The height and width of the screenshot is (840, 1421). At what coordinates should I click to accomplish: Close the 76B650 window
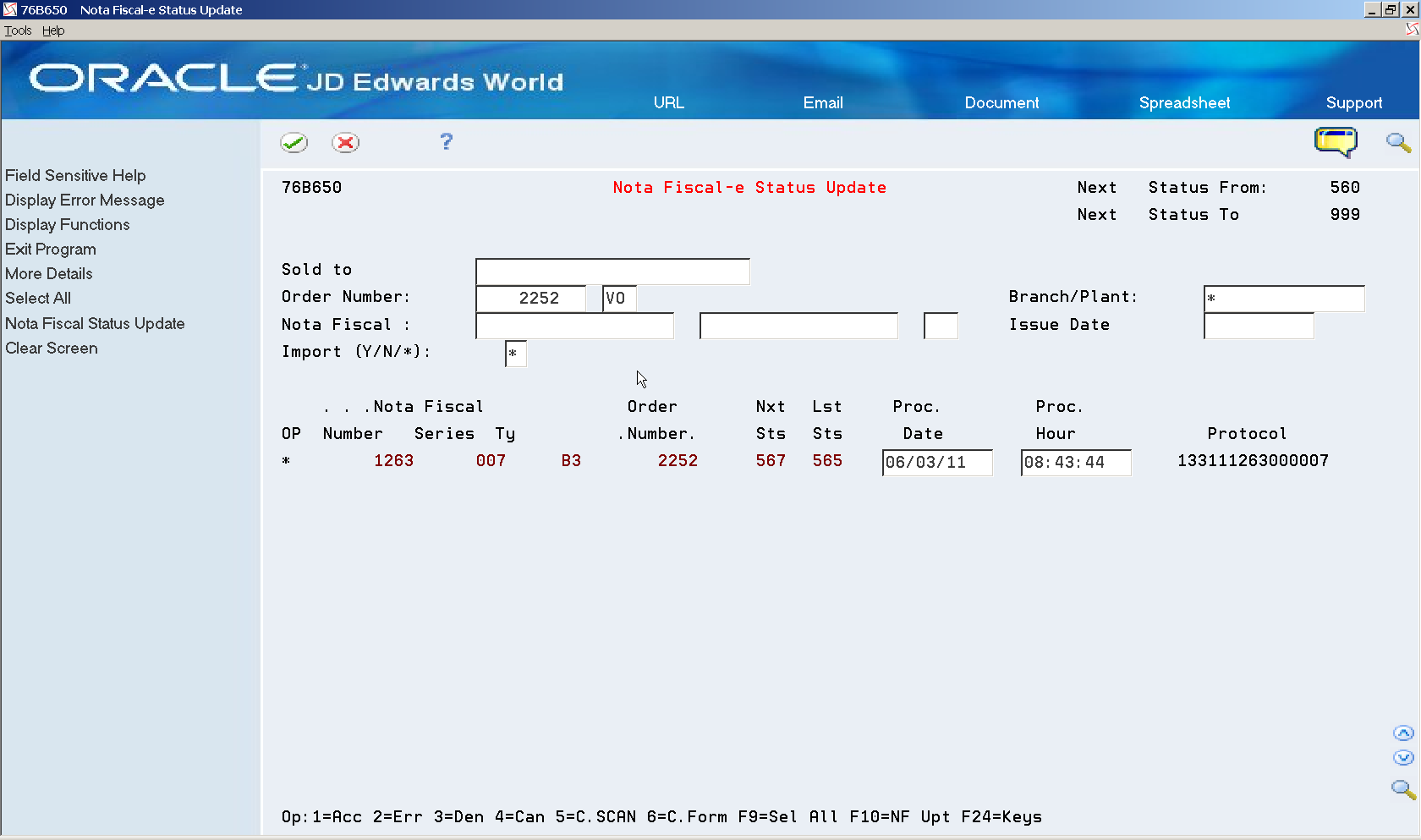pos(1410,9)
